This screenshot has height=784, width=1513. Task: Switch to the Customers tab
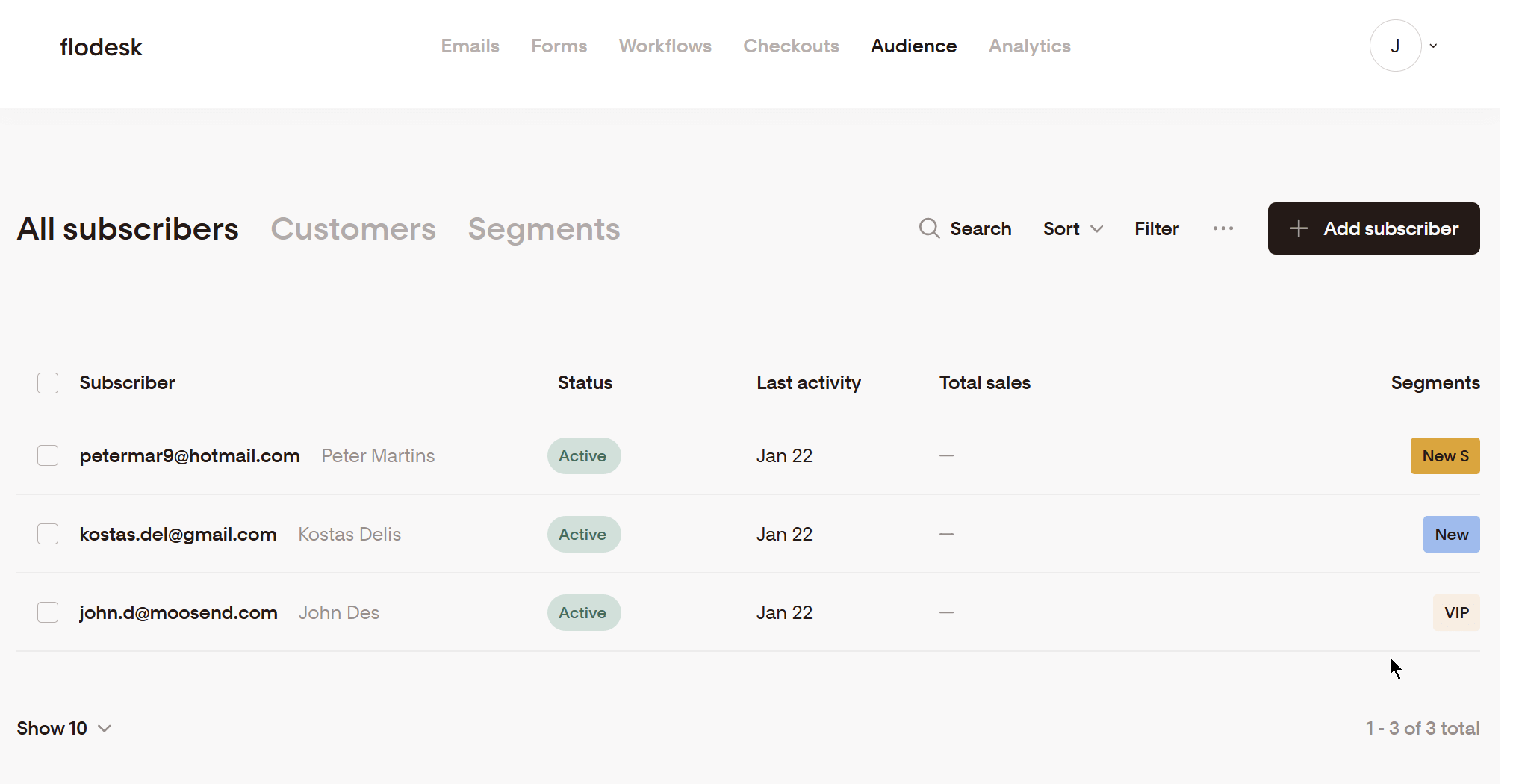point(353,229)
